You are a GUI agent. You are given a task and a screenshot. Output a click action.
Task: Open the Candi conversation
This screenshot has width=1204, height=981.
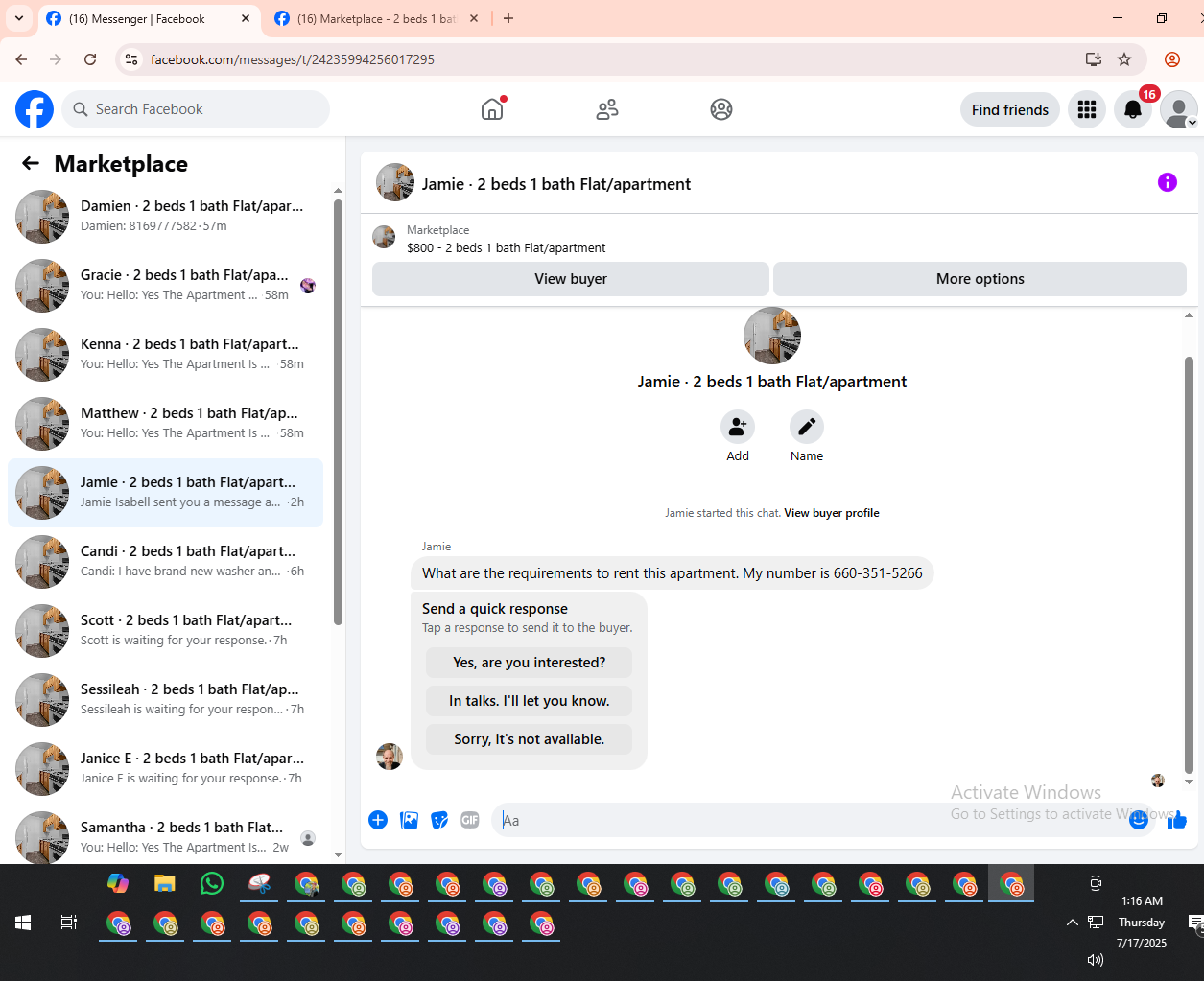(x=165, y=562)
